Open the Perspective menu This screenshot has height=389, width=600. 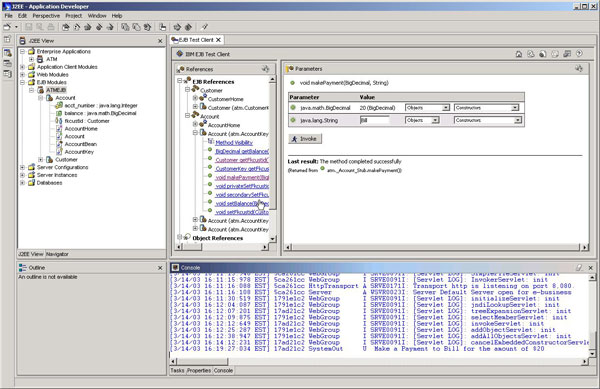click(x=46, y=16)
